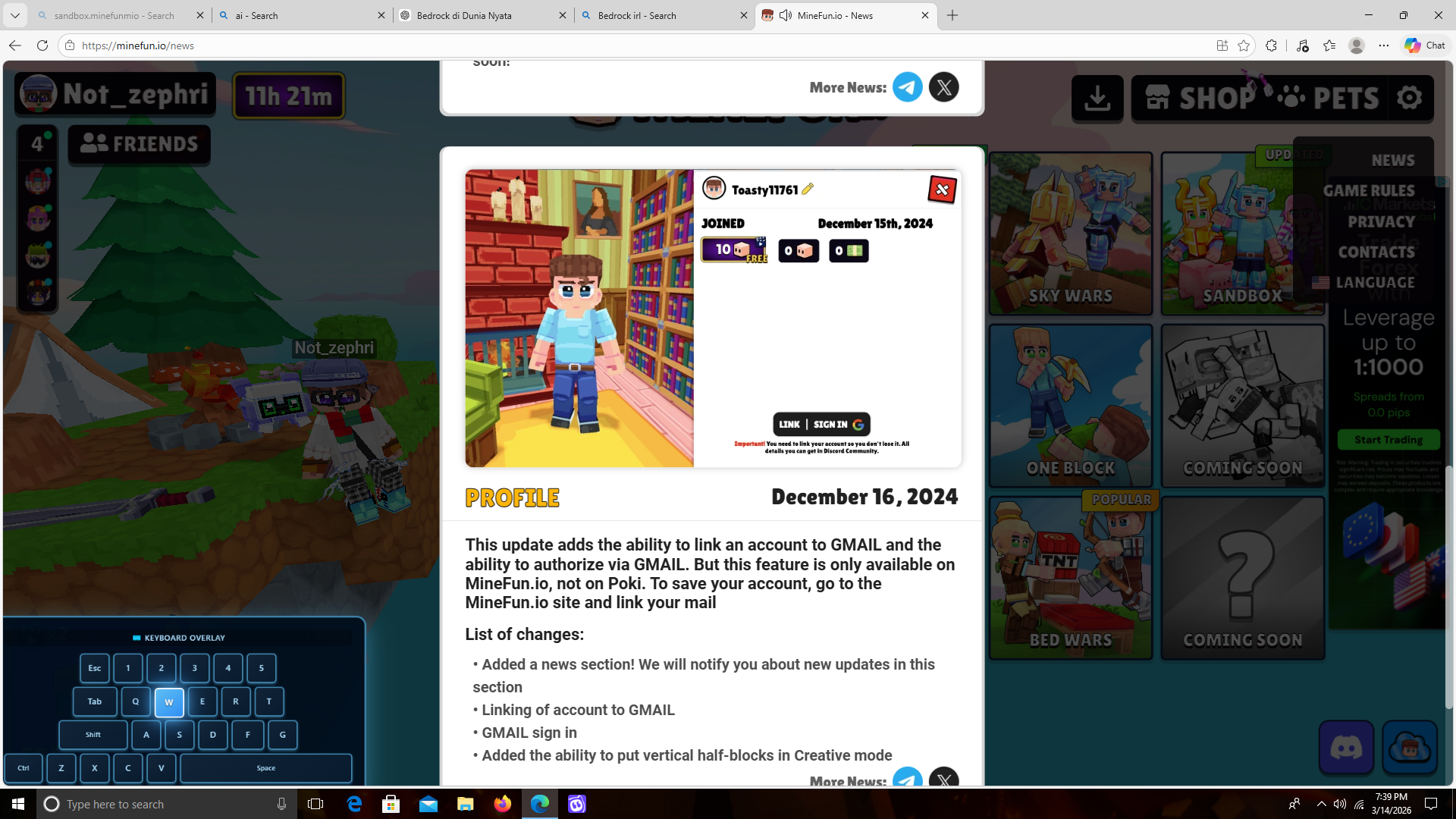Viewport: 1456px width, 819px height.
Task: Close the profile card with red X
Action: [941, 190]
